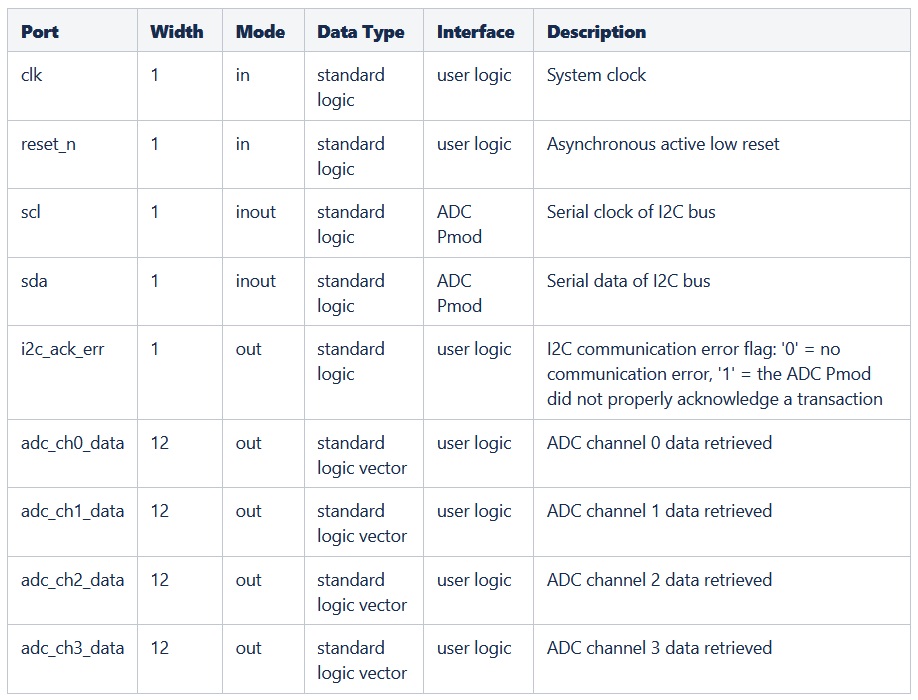The width and height of the screenshot is (918, 700).
Task: Click the sda port name
Action: coord(34,281)
